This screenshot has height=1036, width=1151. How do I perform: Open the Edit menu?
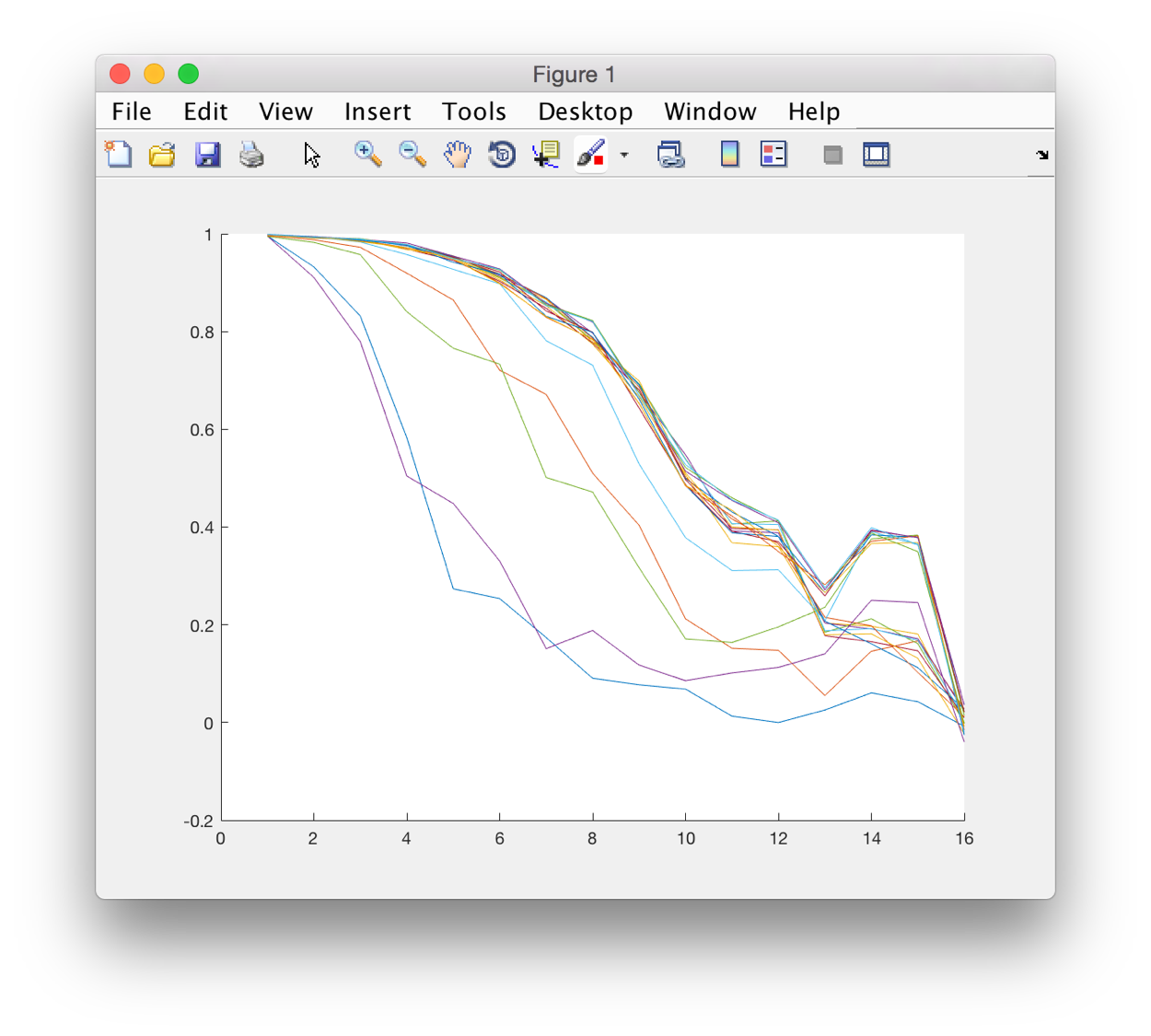205,111
